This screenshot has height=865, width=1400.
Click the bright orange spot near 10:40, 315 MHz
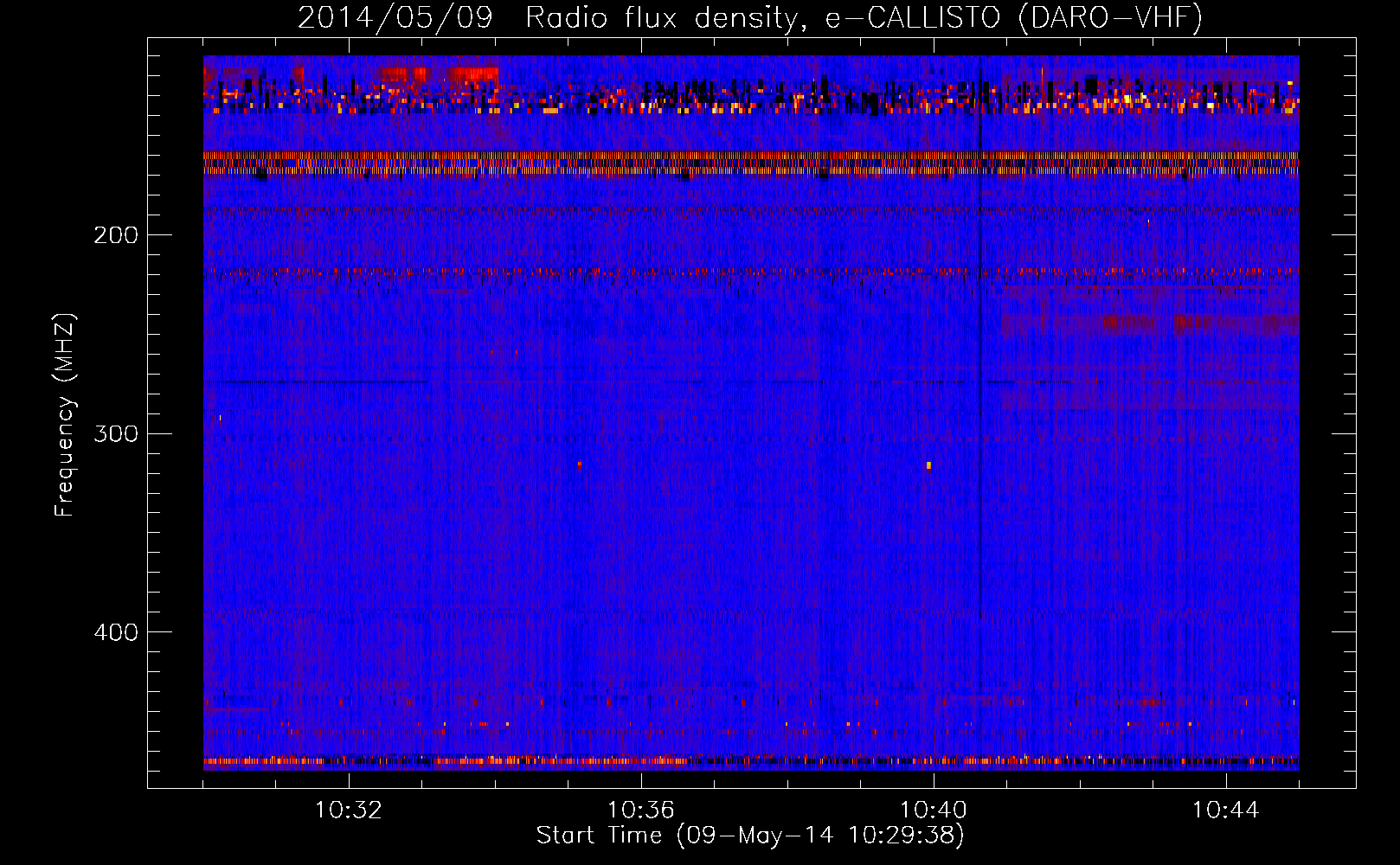pos(928,465)
